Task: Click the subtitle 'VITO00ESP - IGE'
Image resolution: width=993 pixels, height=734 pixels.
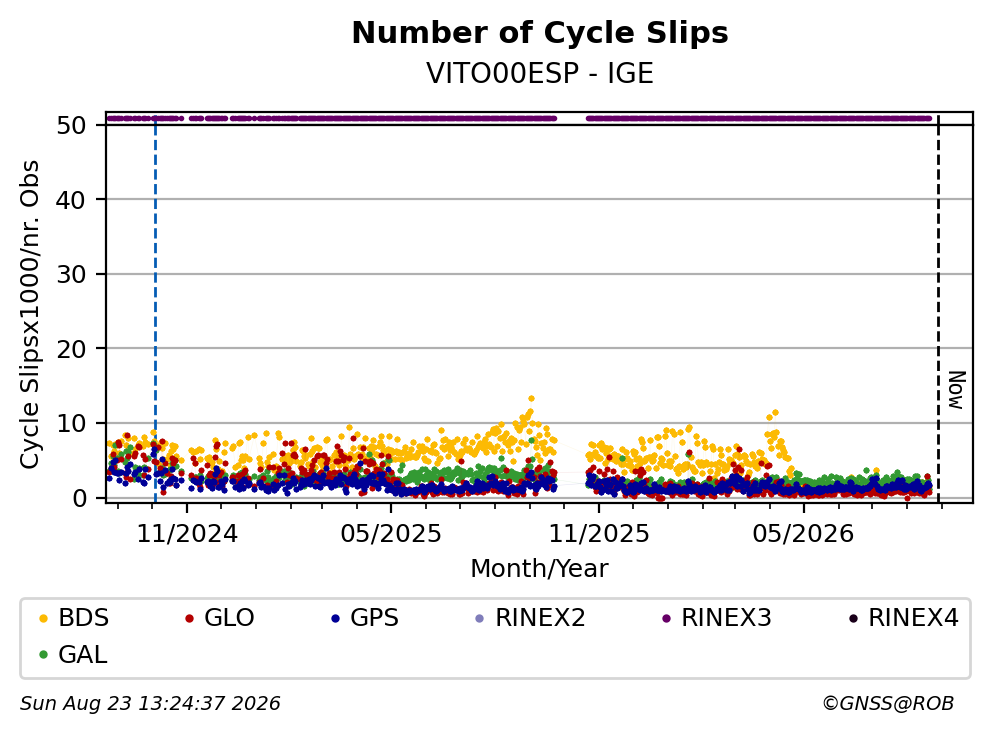Action: 540,73
